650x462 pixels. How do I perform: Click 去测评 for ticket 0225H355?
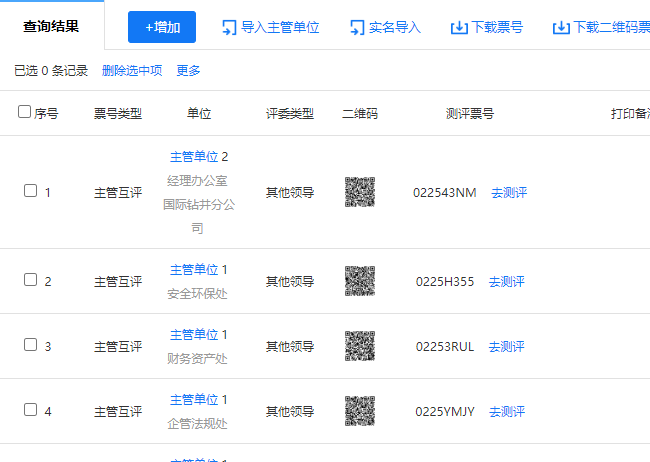pyautogui.click(x=507, y=282)
